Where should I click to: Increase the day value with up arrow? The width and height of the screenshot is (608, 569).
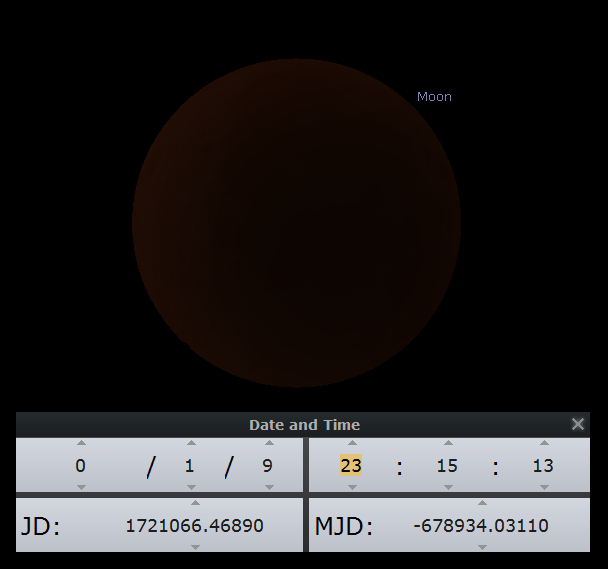point(269,443)
